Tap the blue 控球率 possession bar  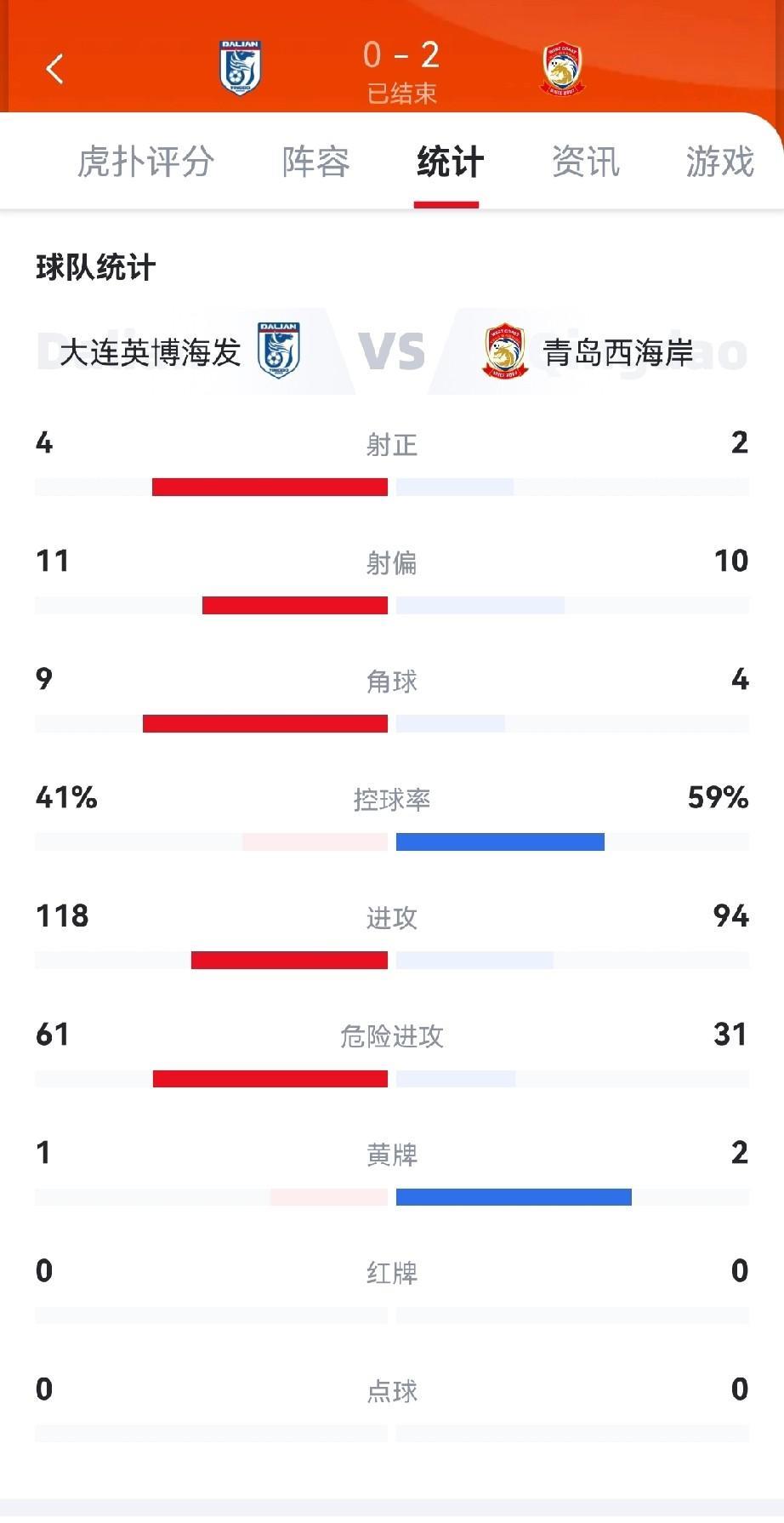click(x=500, y=842)
